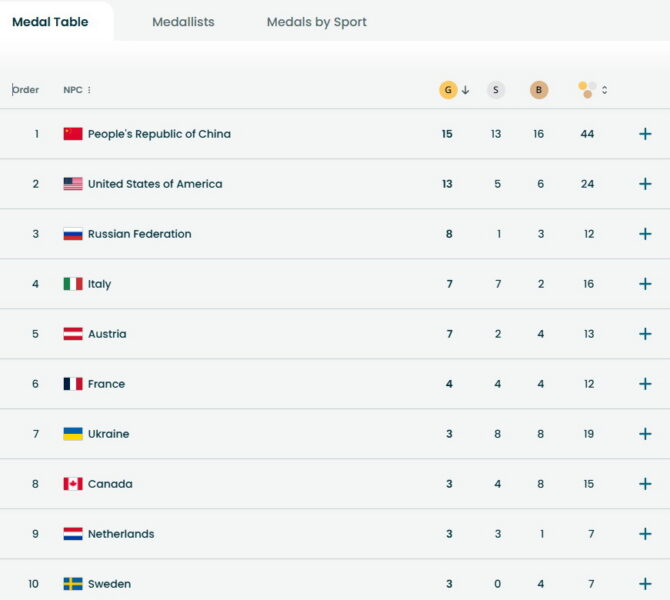This screenshot has height=600, width=670.
Task: Open Medals by Sport tab
Action: click(316, 22)
